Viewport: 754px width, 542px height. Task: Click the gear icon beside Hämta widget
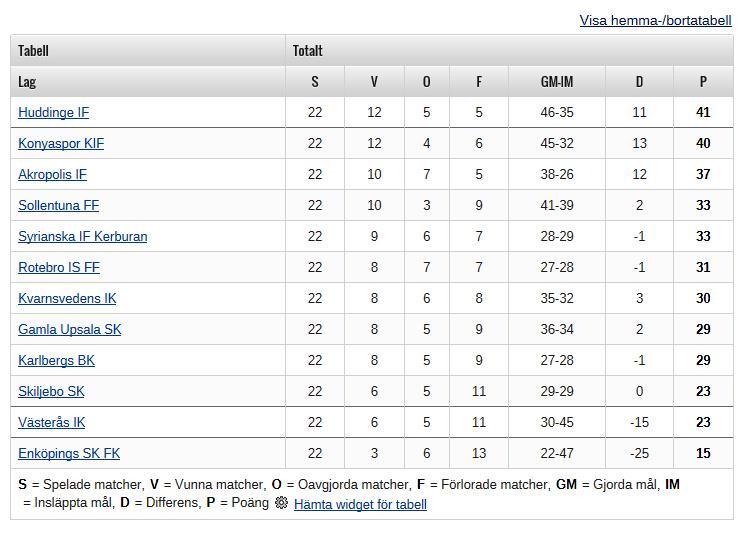[x=281, y=503]
